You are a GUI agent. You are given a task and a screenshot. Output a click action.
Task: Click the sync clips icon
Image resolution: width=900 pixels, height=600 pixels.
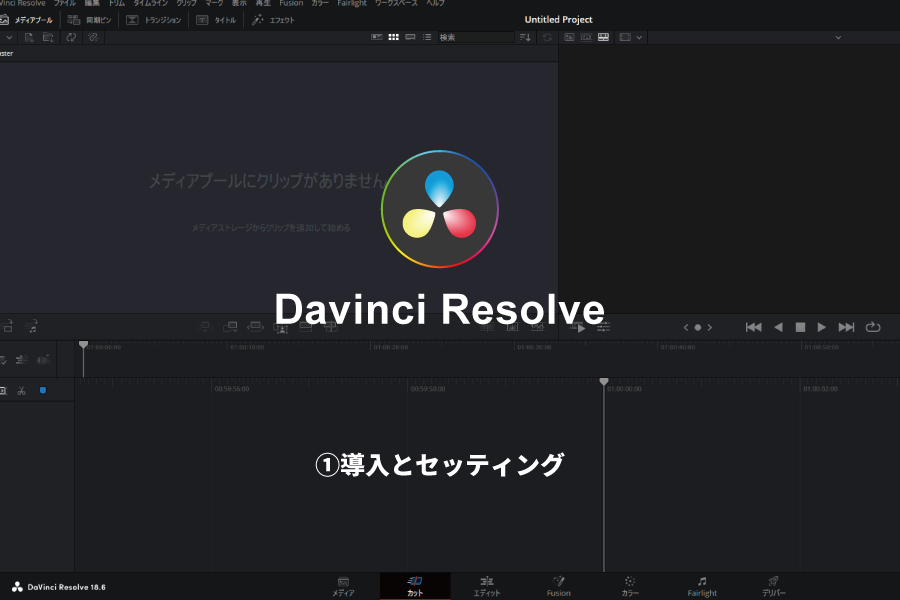click(71, 37)
